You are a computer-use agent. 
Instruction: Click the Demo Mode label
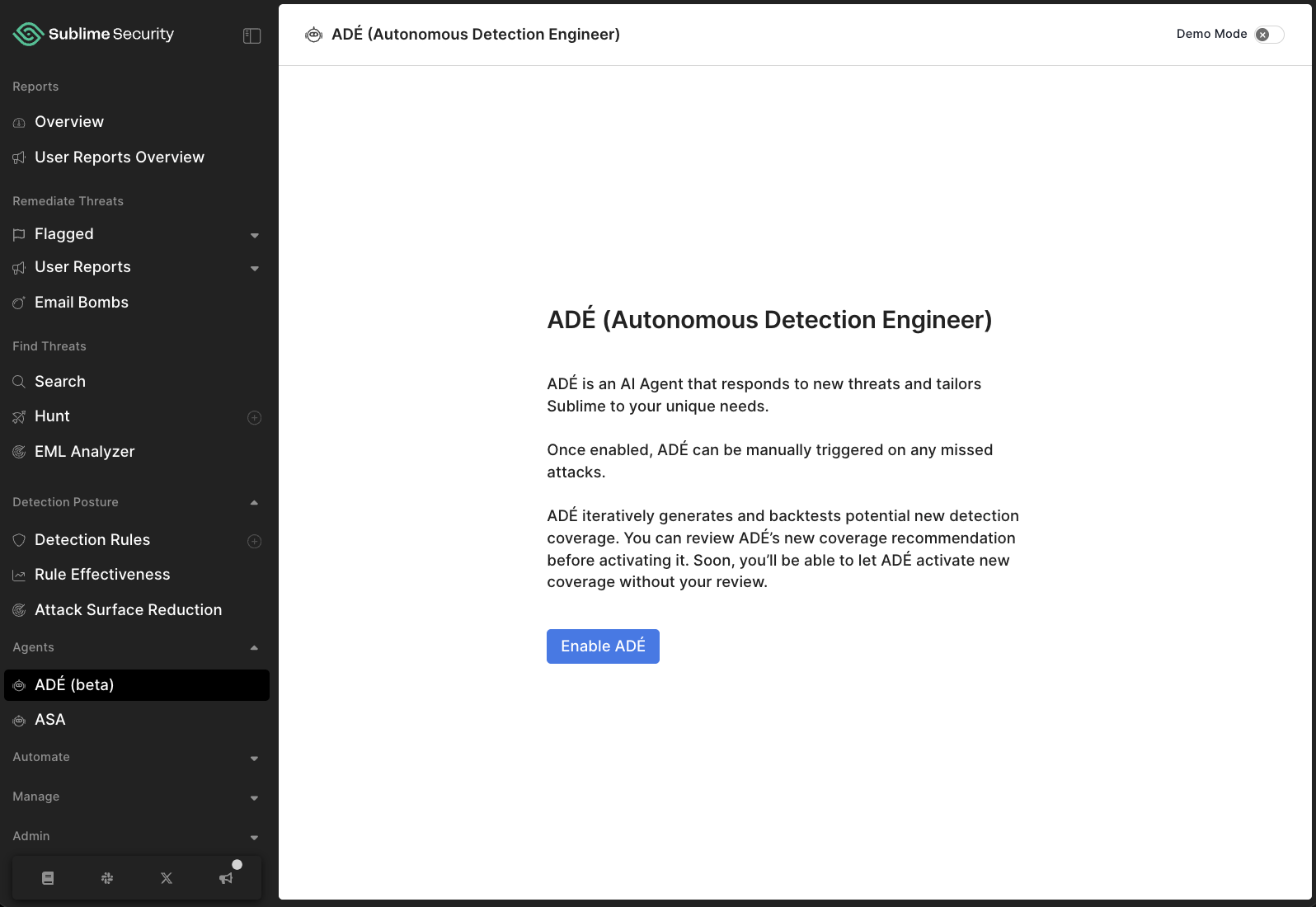1211,34
